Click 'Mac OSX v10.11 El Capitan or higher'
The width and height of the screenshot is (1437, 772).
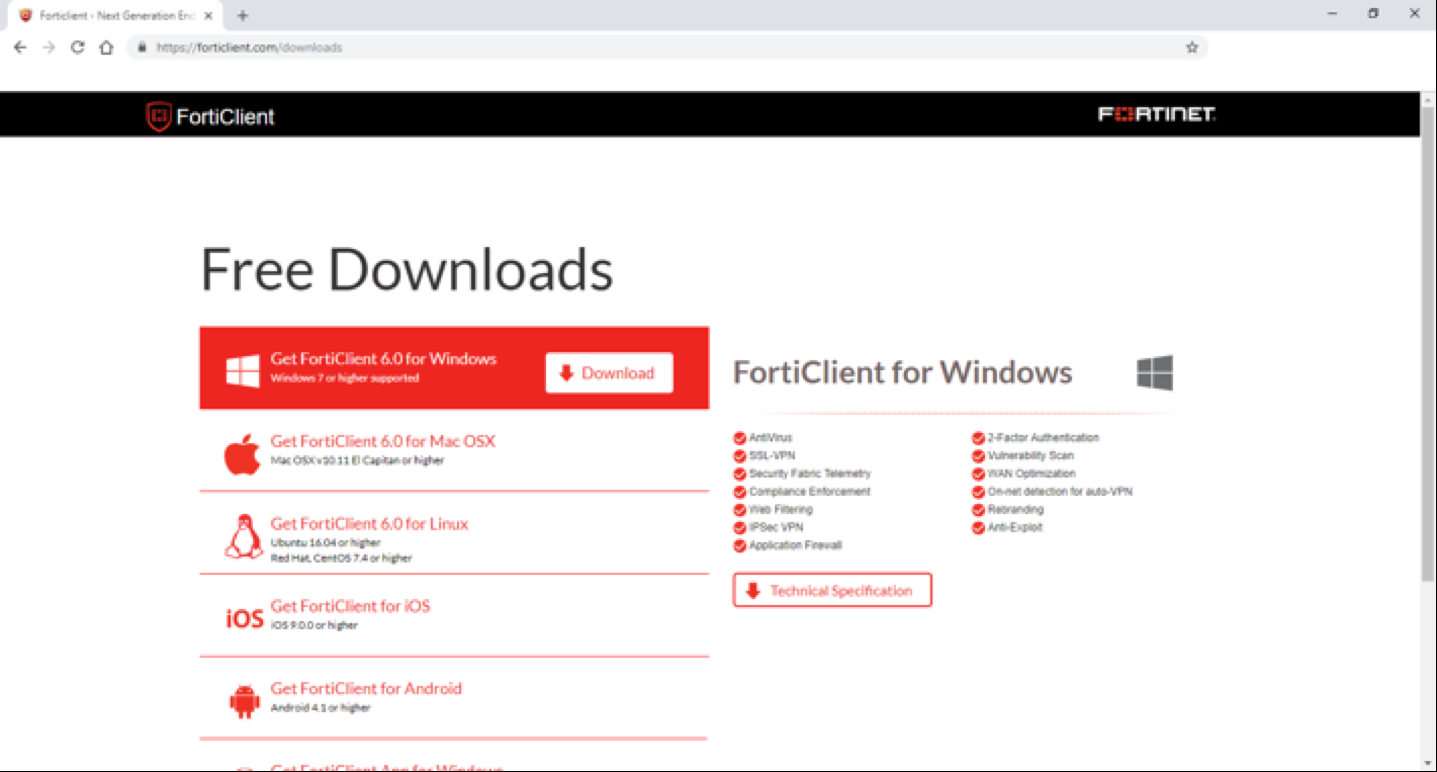[357, 461]
